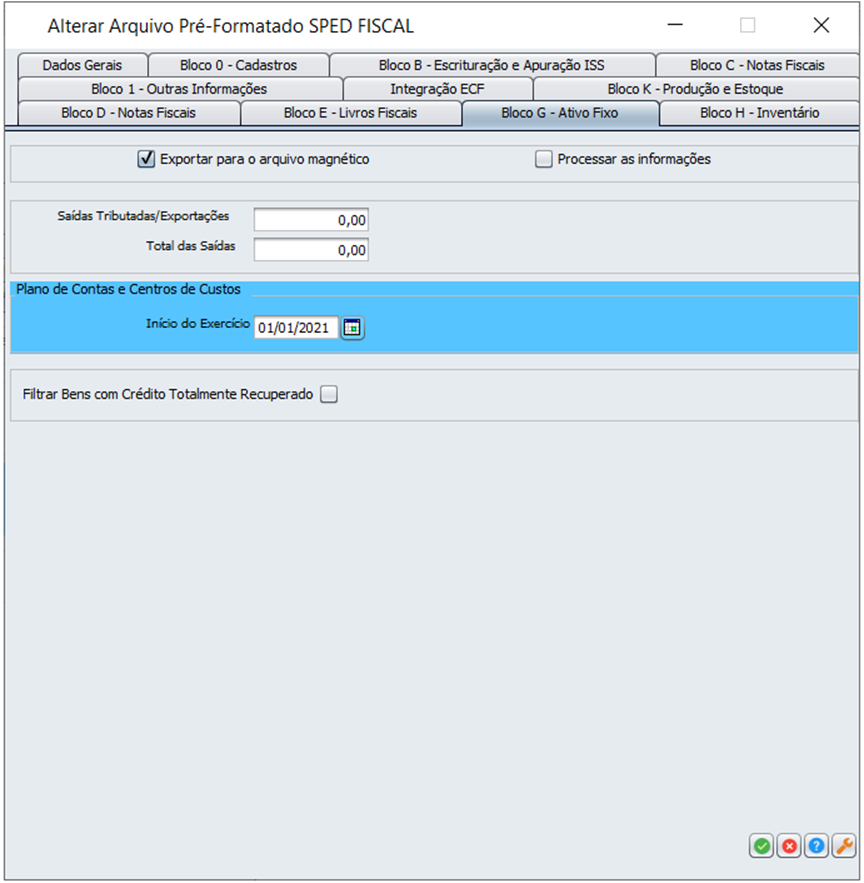Open Bloco H - Inventário tab
The height and width of the screenshot is (883, 864).
tap(759, 113)
